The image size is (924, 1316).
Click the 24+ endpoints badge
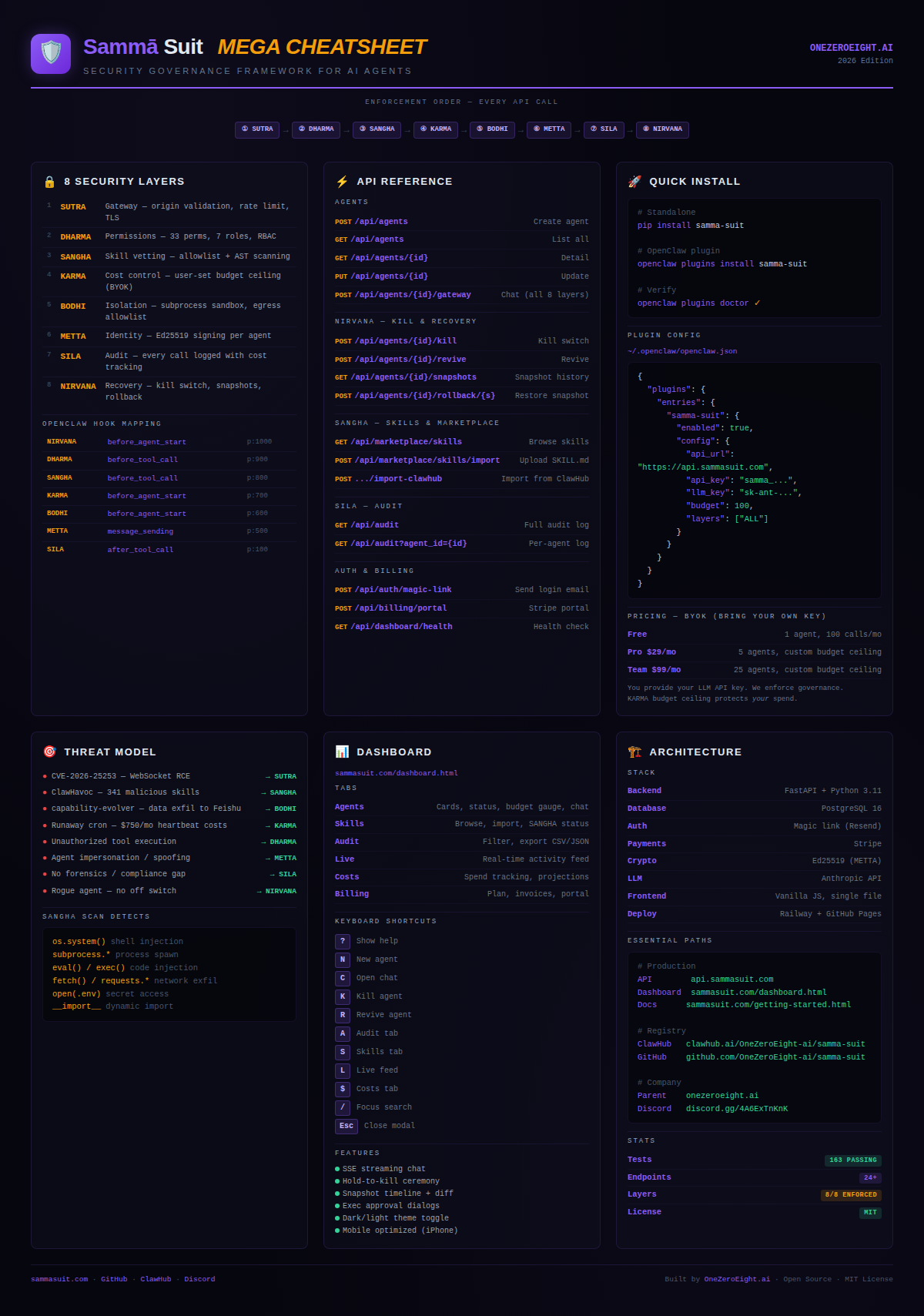pyautogui.click(x=870, y=1178)
